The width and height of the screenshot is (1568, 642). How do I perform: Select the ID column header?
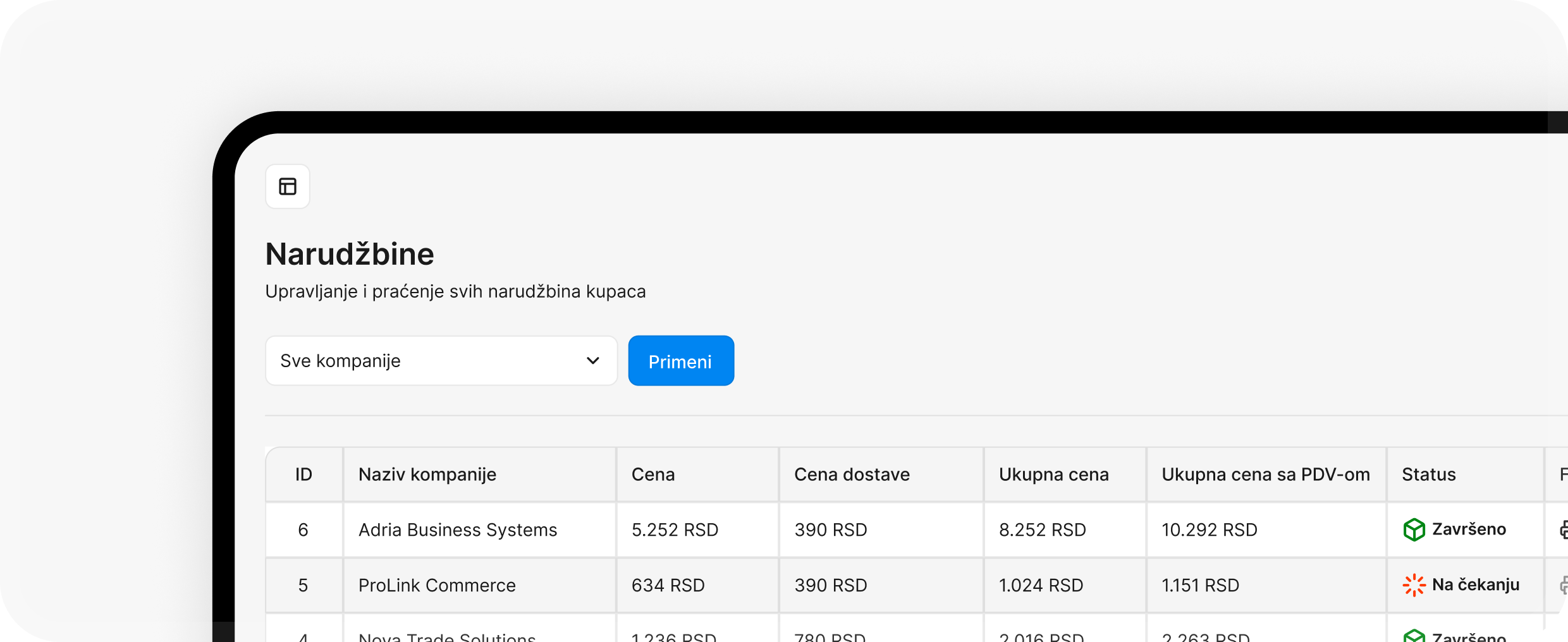click(x=304, y=475)
